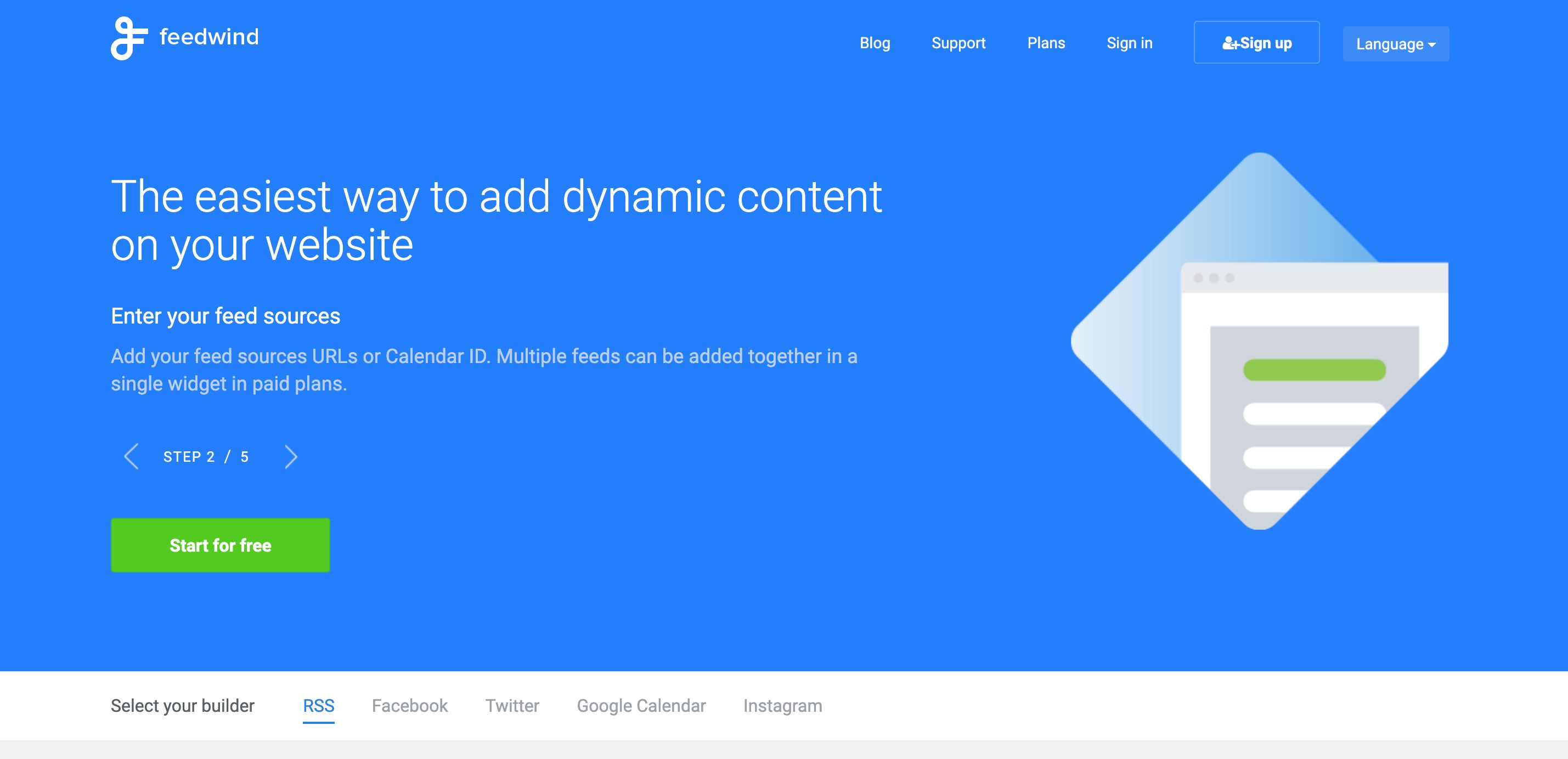Select the Twitter builder
This screenshot has height=759, width=1568.
(511, 705)
